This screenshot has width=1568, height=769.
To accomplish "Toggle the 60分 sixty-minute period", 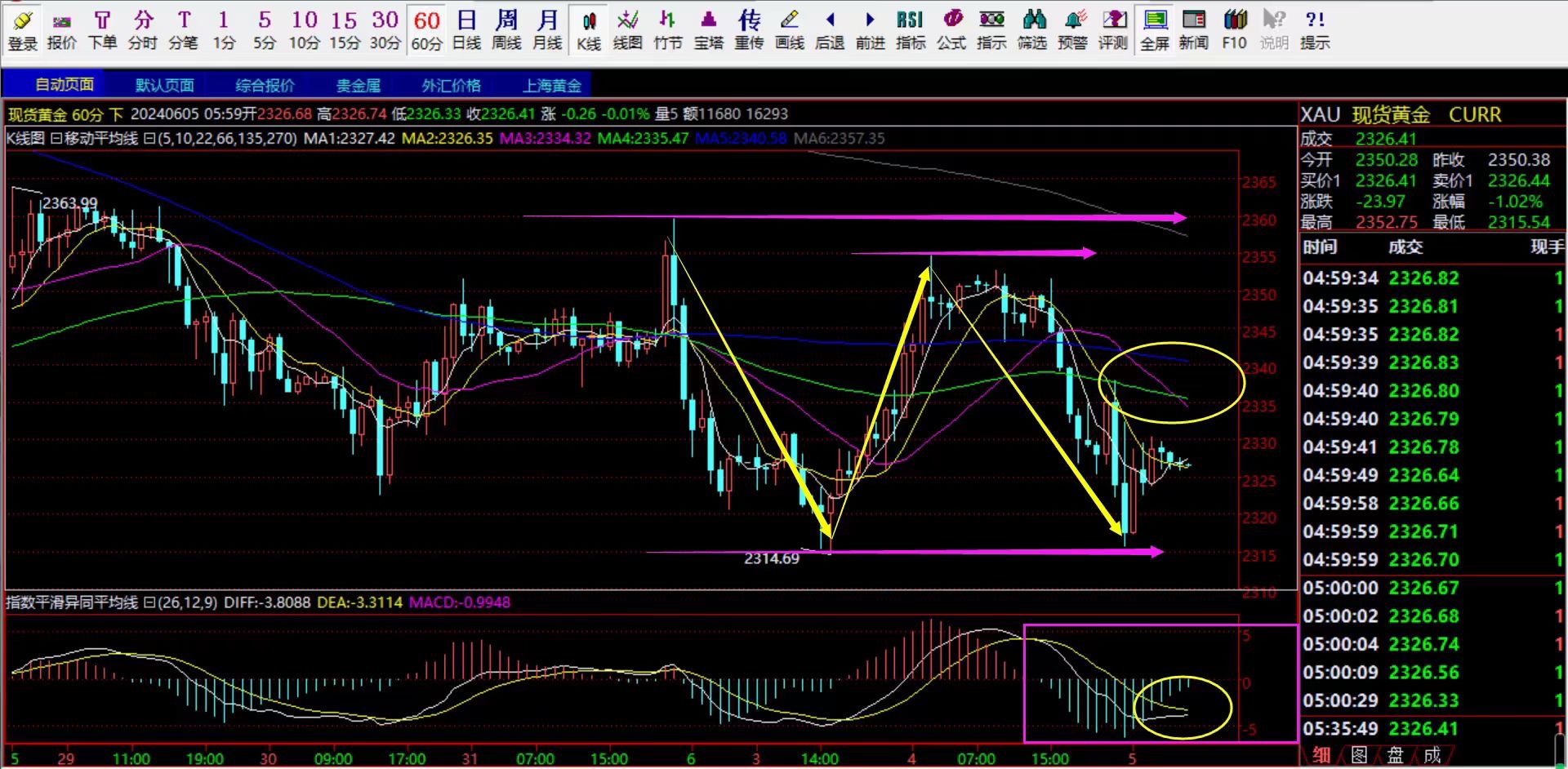I will pos(426,30).
